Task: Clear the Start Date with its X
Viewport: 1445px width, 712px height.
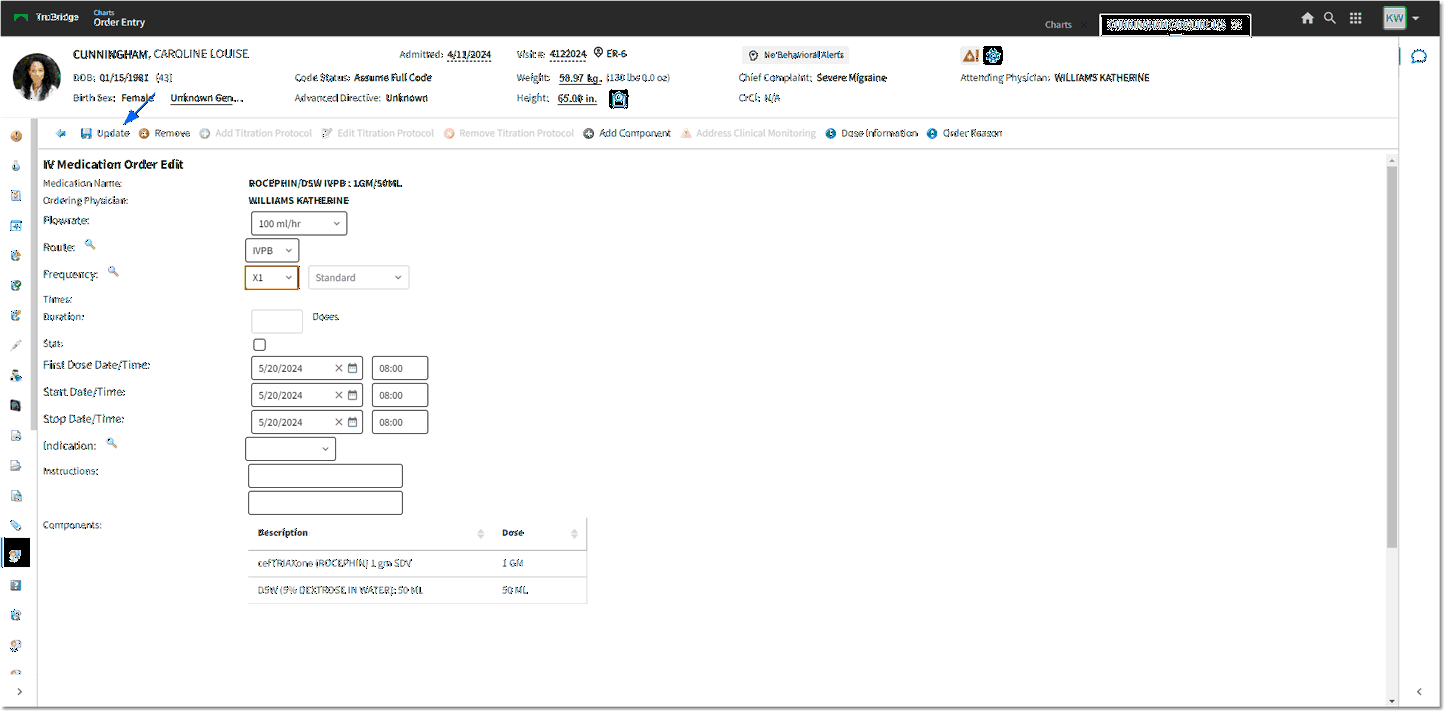Action: tap(339, 395)
